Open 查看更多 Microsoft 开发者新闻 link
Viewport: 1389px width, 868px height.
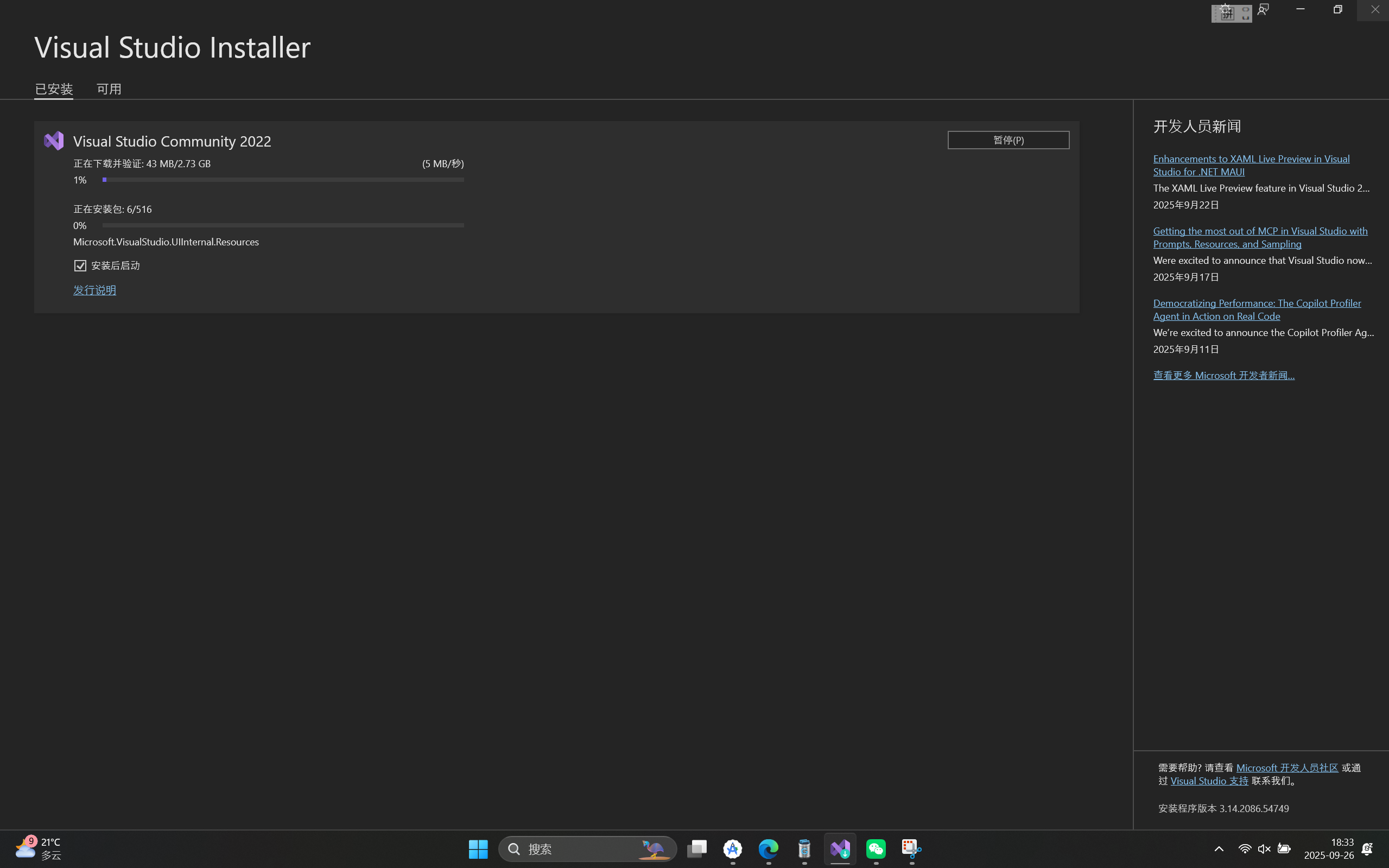tap(1223, 375)
